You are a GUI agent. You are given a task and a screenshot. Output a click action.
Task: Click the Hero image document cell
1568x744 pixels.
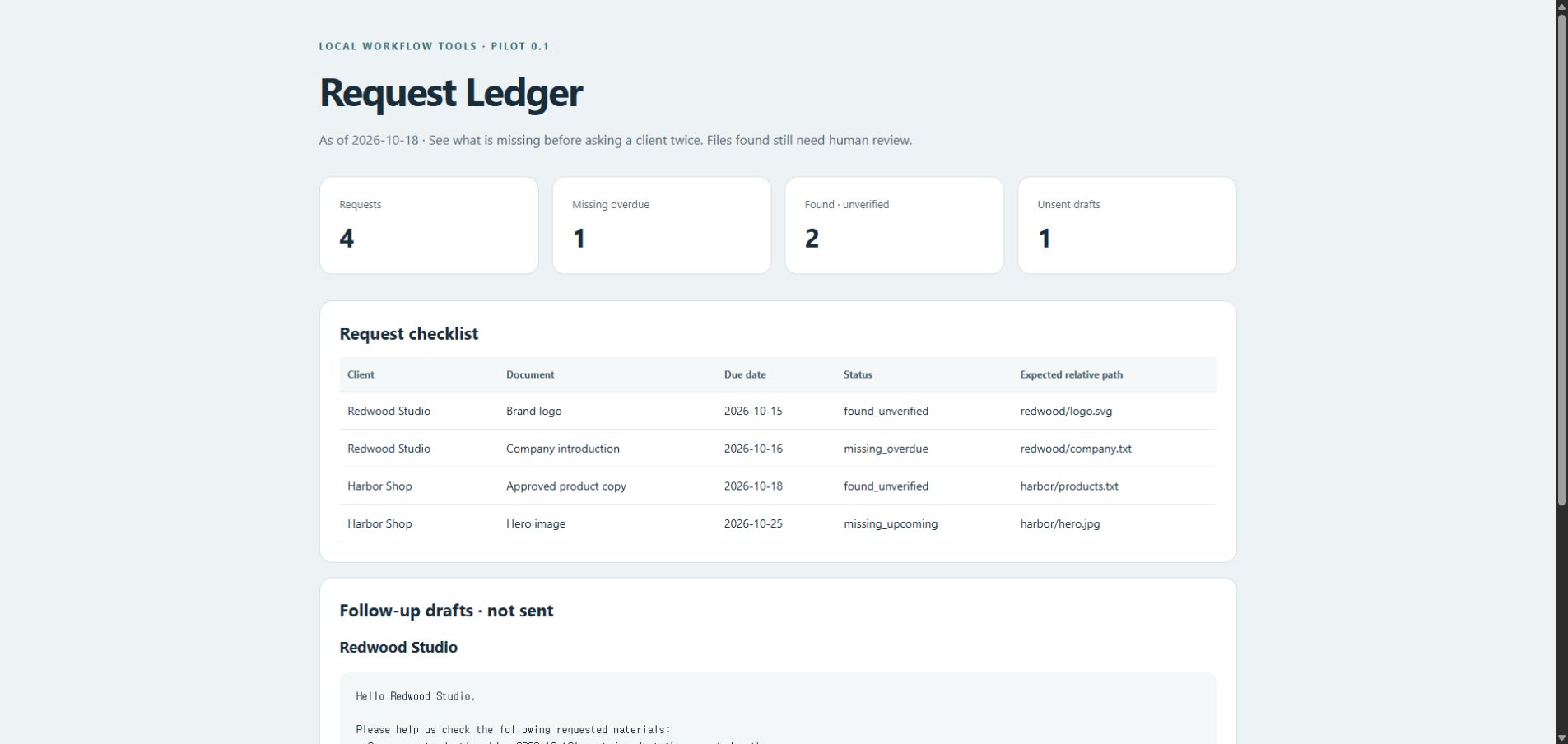[x=535, y=523]
